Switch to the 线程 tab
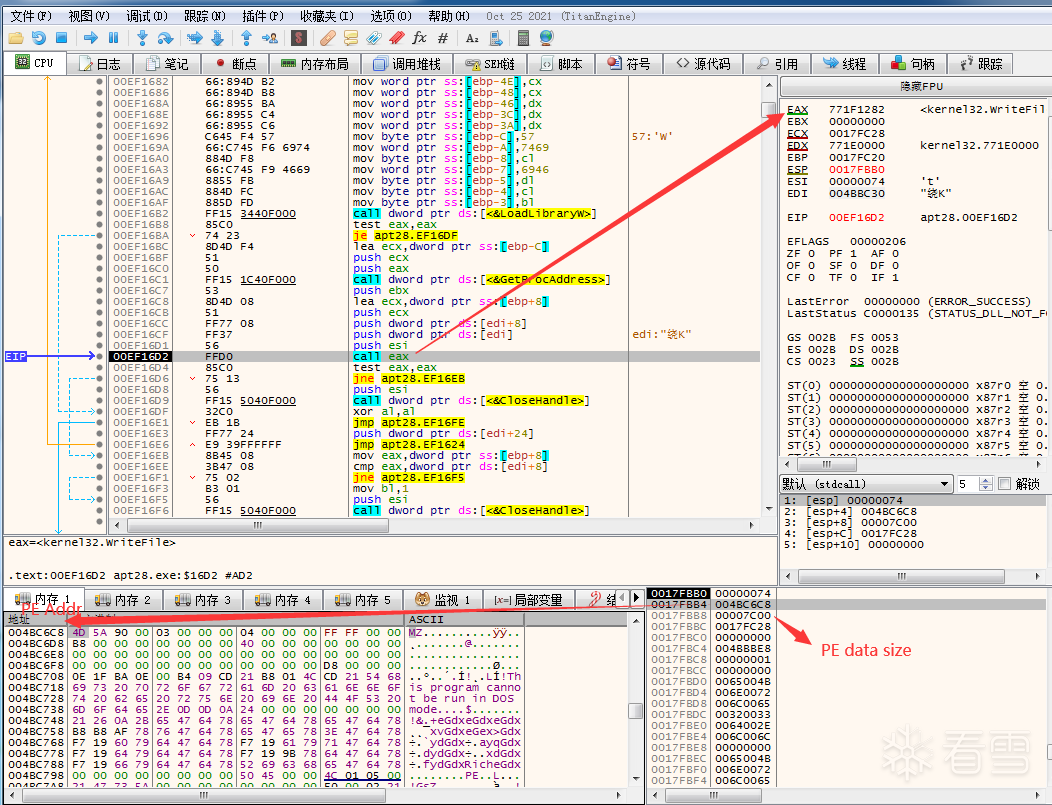This screenshot has height=805, width=1052. pos(845,64)
